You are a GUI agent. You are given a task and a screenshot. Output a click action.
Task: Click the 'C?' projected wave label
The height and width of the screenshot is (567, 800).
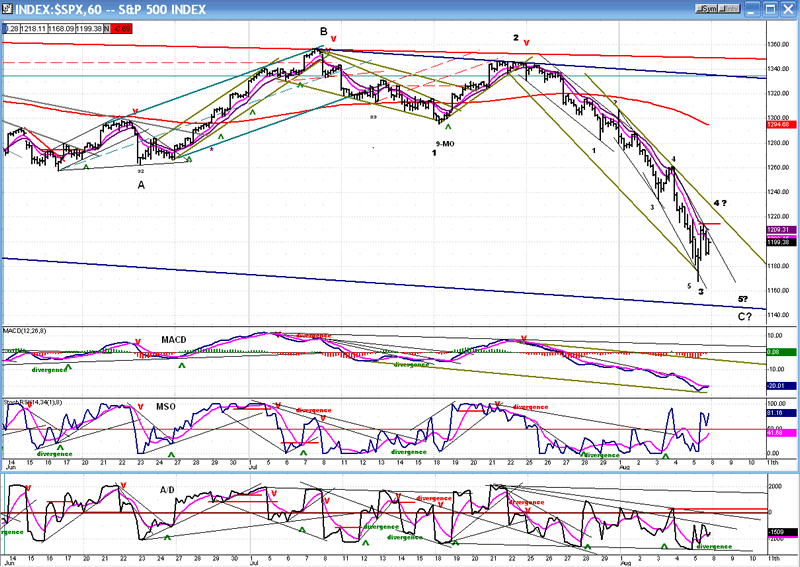click(x=745, y=316)
